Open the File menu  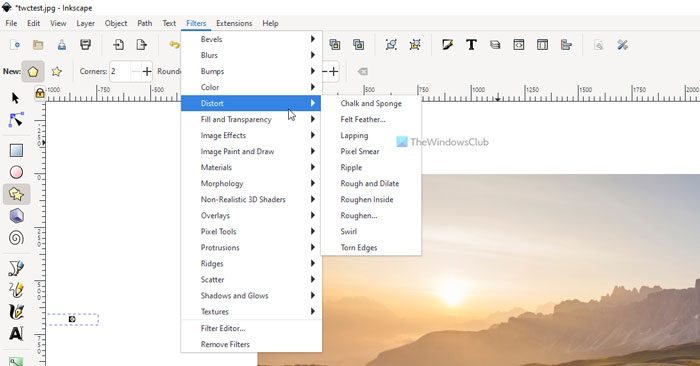(x=11, y=23)
